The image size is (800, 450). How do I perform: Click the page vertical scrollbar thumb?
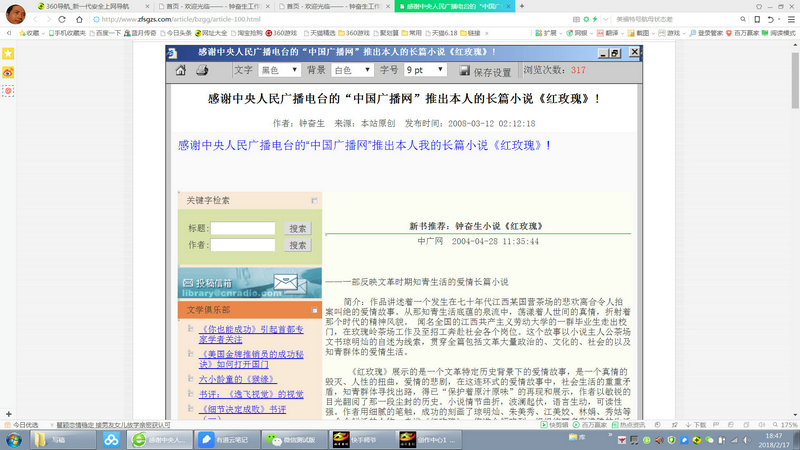tap(795, 79)
